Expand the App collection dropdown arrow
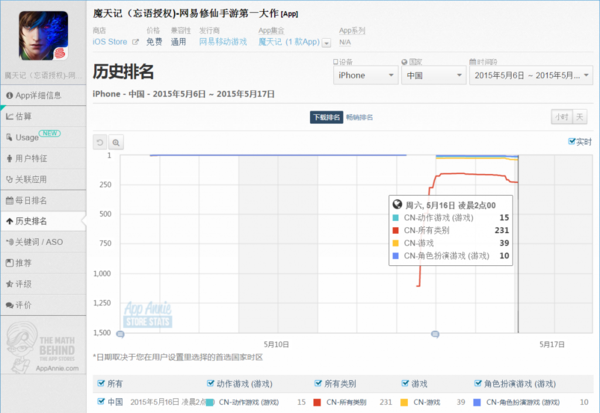 click(326, 43)
